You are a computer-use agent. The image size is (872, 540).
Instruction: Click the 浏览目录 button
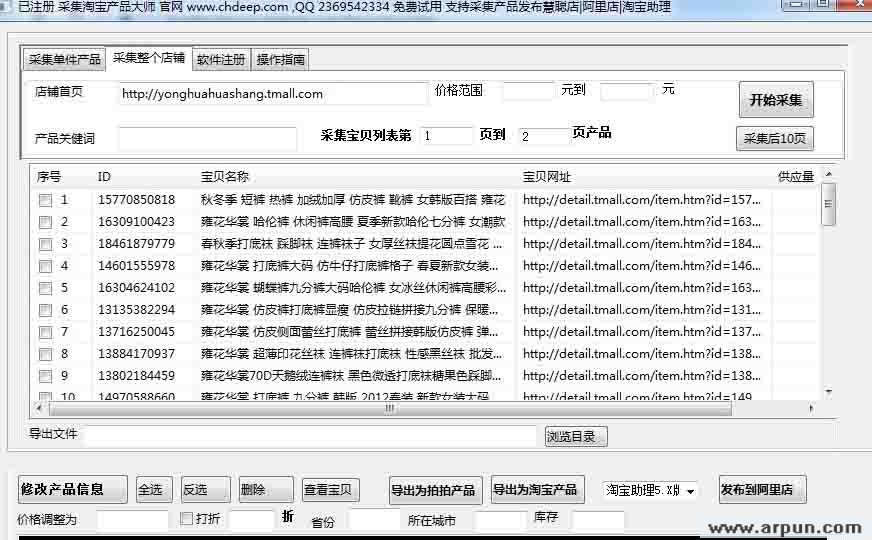click(576, 437)
